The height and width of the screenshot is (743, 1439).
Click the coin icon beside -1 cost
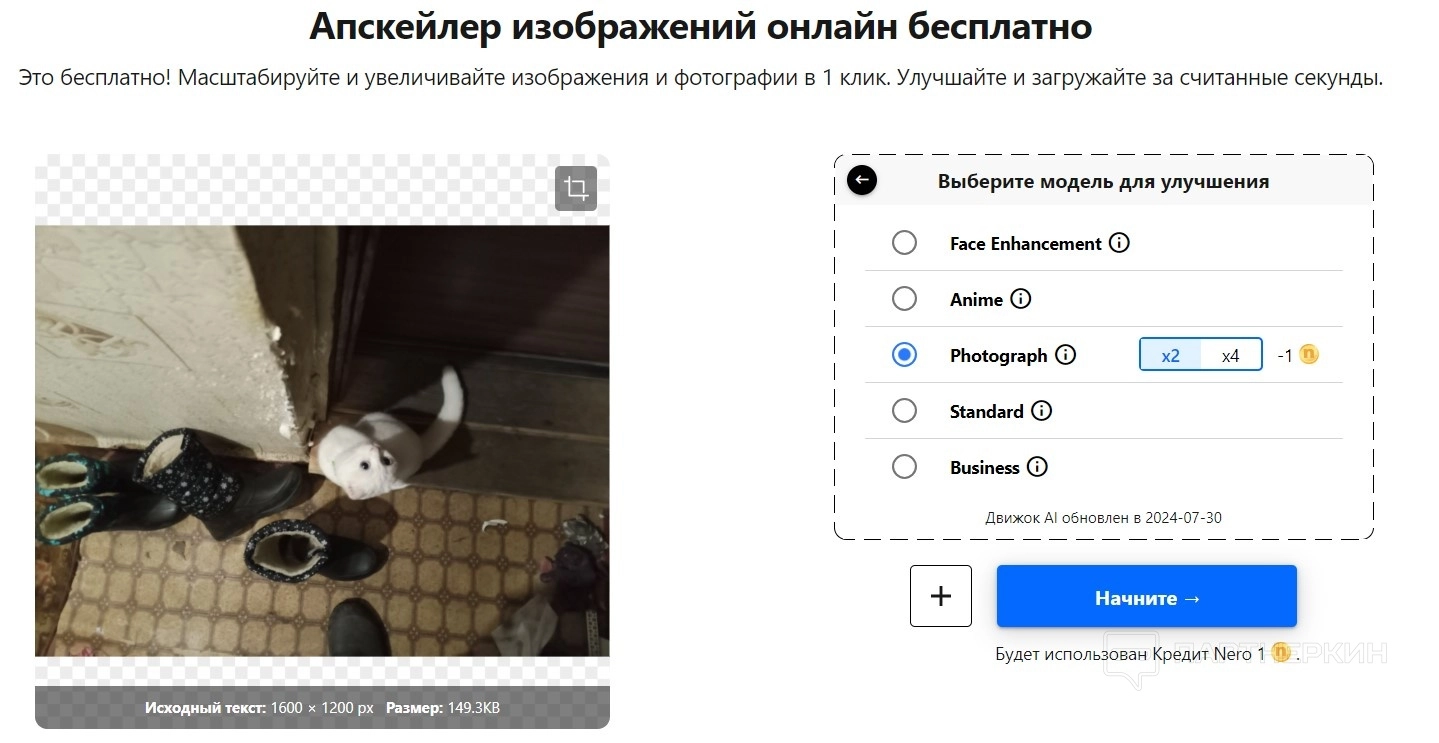pyautogui.click(x=1309, y=354)
